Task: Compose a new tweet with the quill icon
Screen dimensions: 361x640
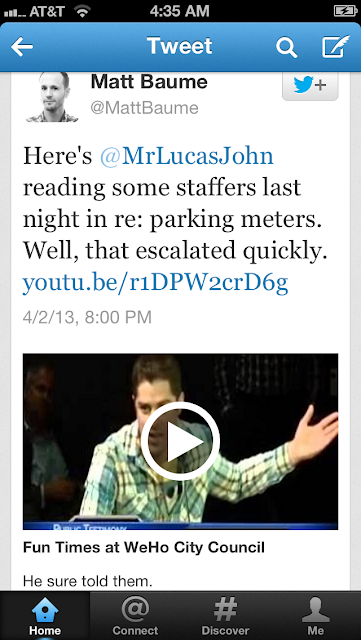Action: [x=335, y=46]
